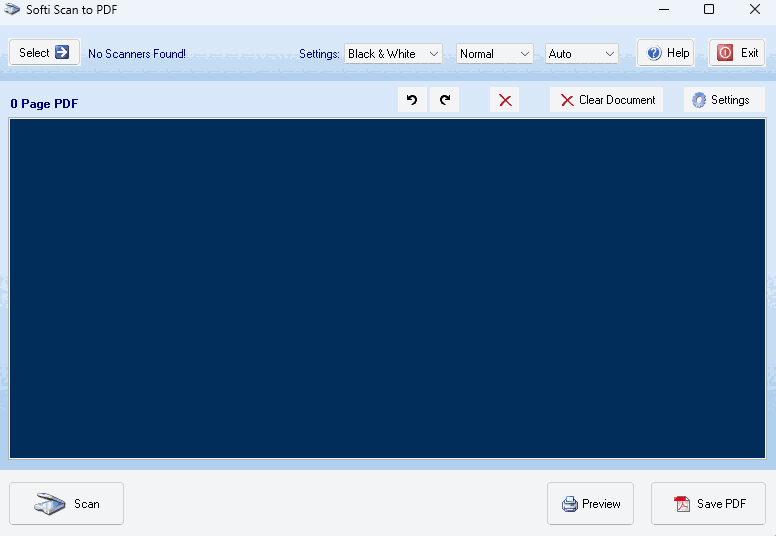Minimize the Softi Scan to PDF window
The height and width of the screenshot is (536, 776).
[664, 9]
